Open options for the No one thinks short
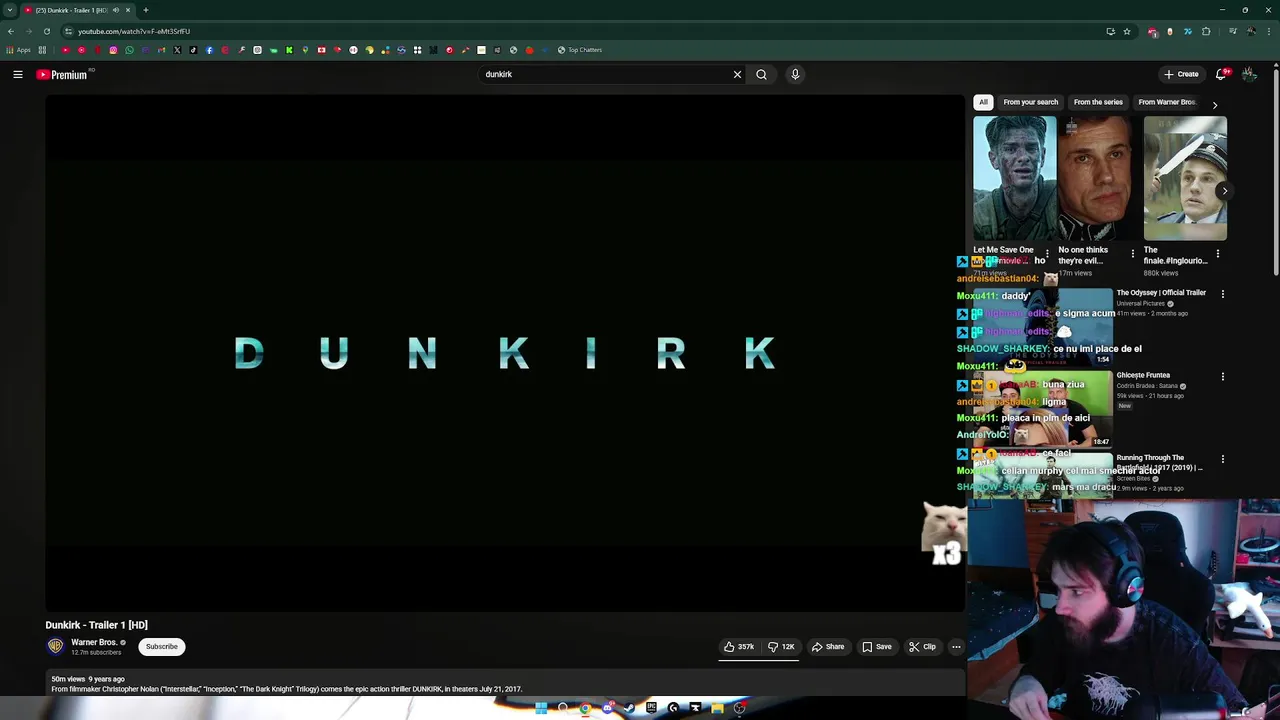 point(1132,254)
